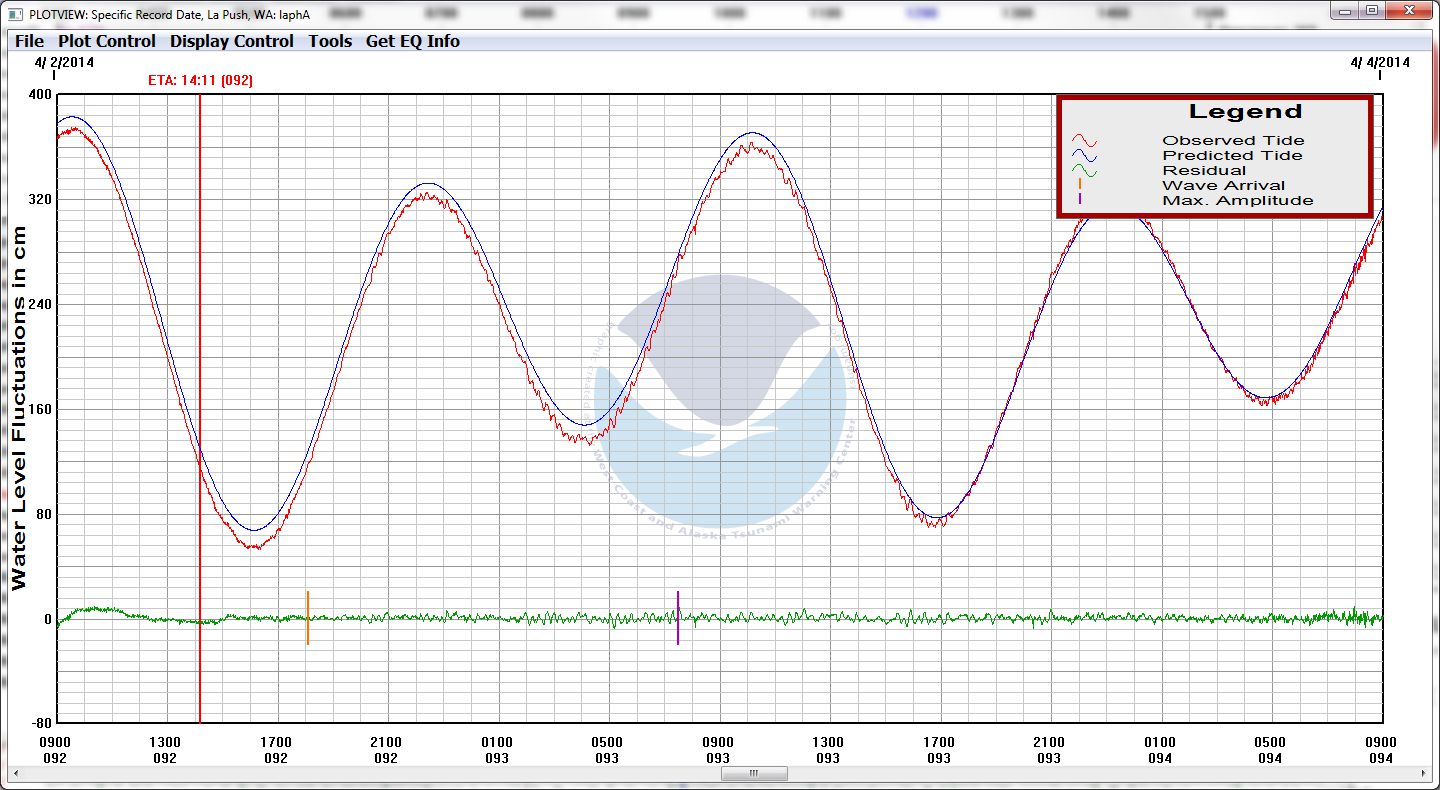This screenshot has width=1440, height=790.
Task: Click the "1700 092" time axis label
Action: pos(276,750)
